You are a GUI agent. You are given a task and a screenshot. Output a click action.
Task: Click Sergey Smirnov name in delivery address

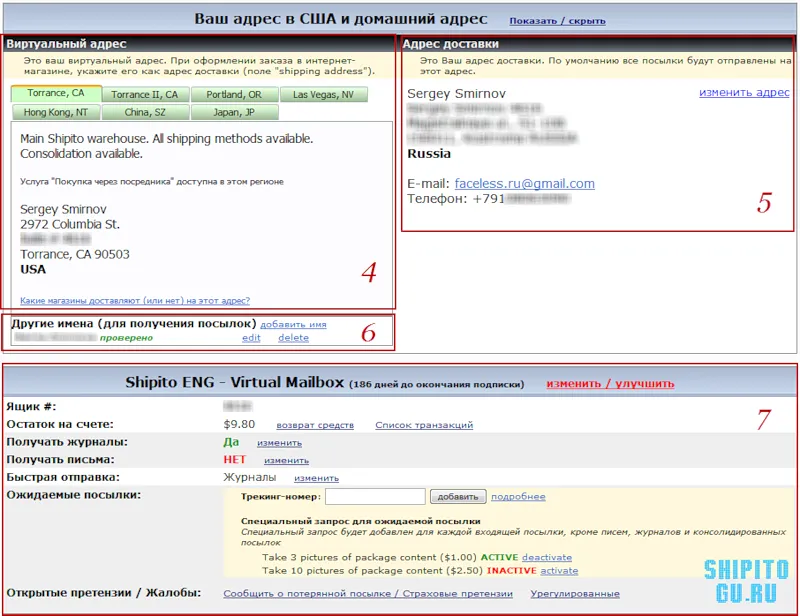[x=456, y=94]
